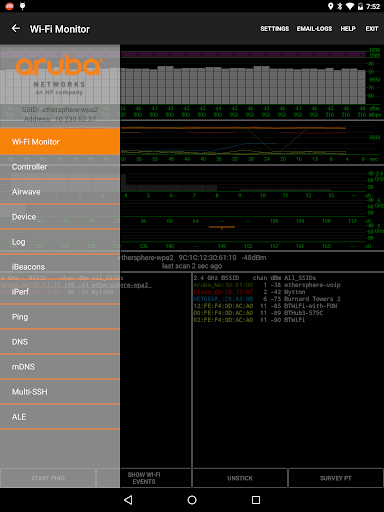
Task: Open ALE from the drawer menu
Action: [60, 417]
